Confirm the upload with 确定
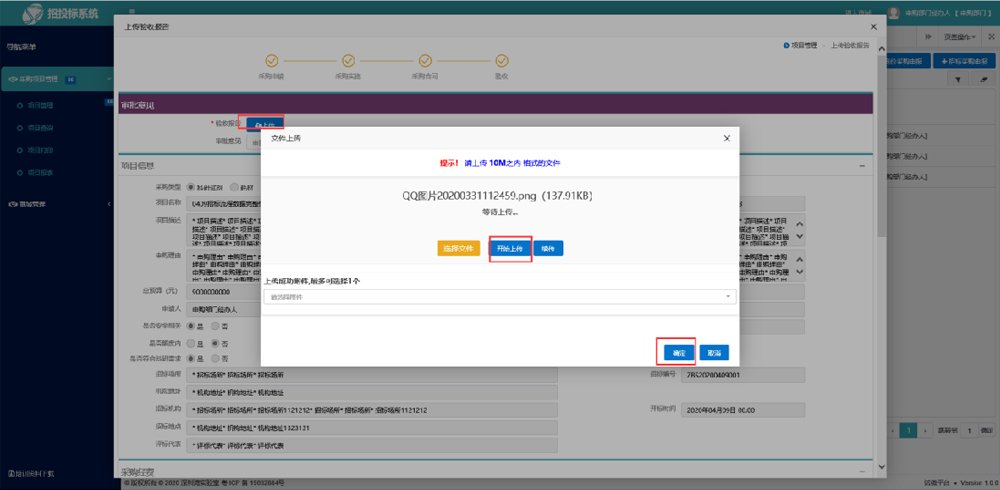Viewport: 1000px width, 490px height. [x=677, y=353]
